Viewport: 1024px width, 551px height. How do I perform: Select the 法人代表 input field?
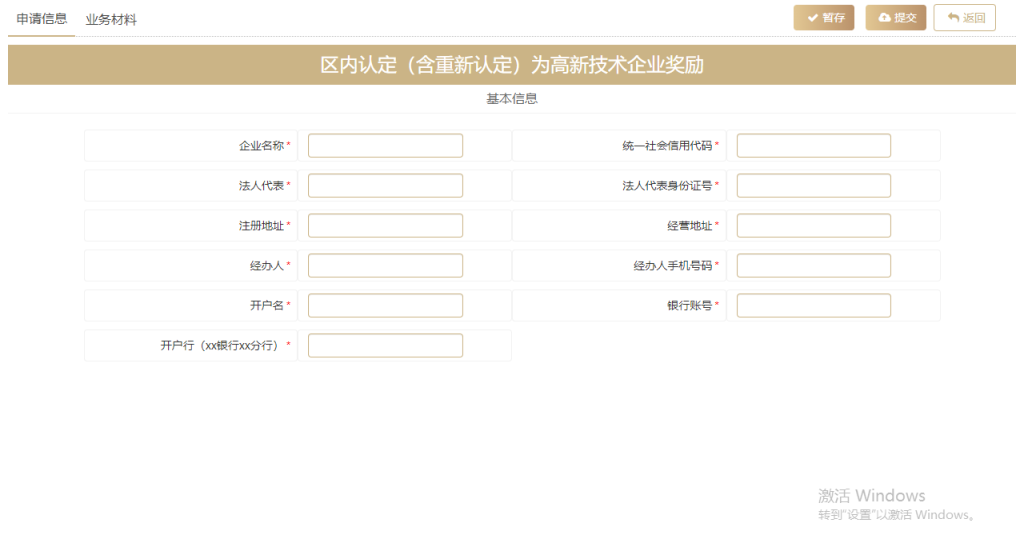(385, 185)
